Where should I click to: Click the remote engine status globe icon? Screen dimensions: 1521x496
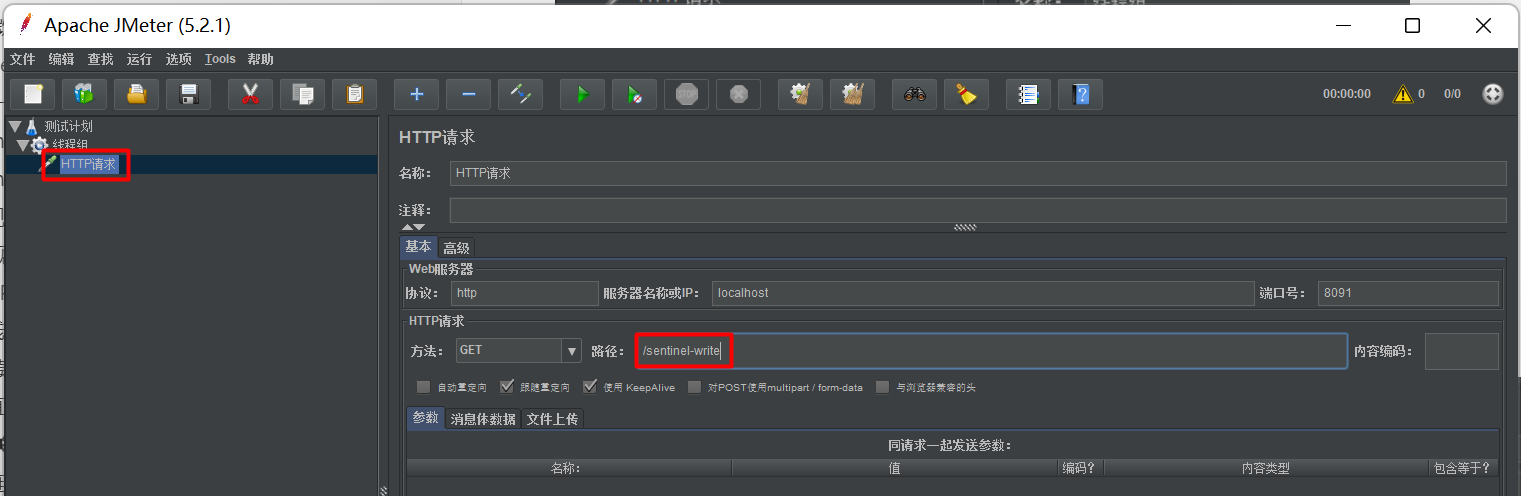click(1492, 94)
